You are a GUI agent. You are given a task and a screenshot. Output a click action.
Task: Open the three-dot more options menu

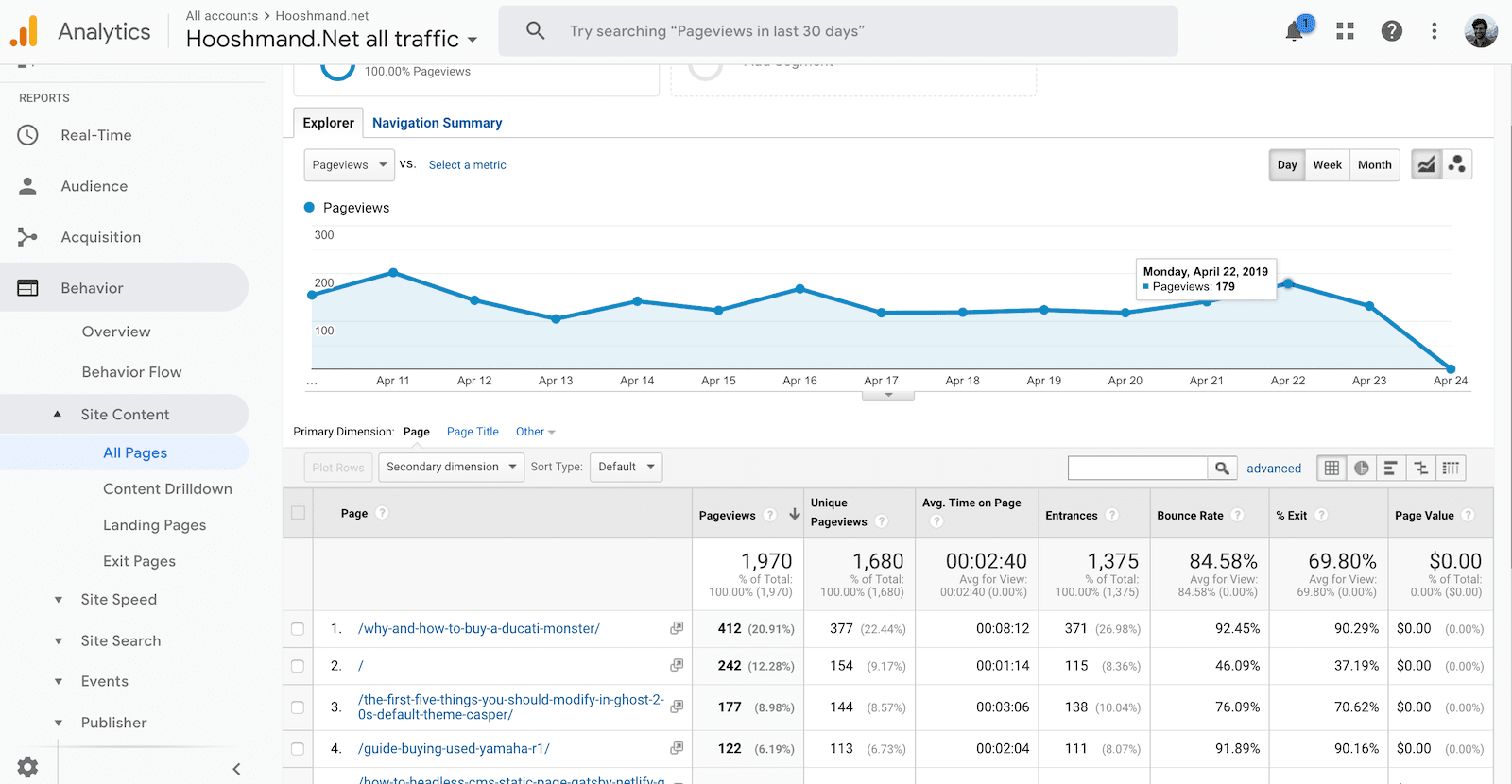(1434, 31)
